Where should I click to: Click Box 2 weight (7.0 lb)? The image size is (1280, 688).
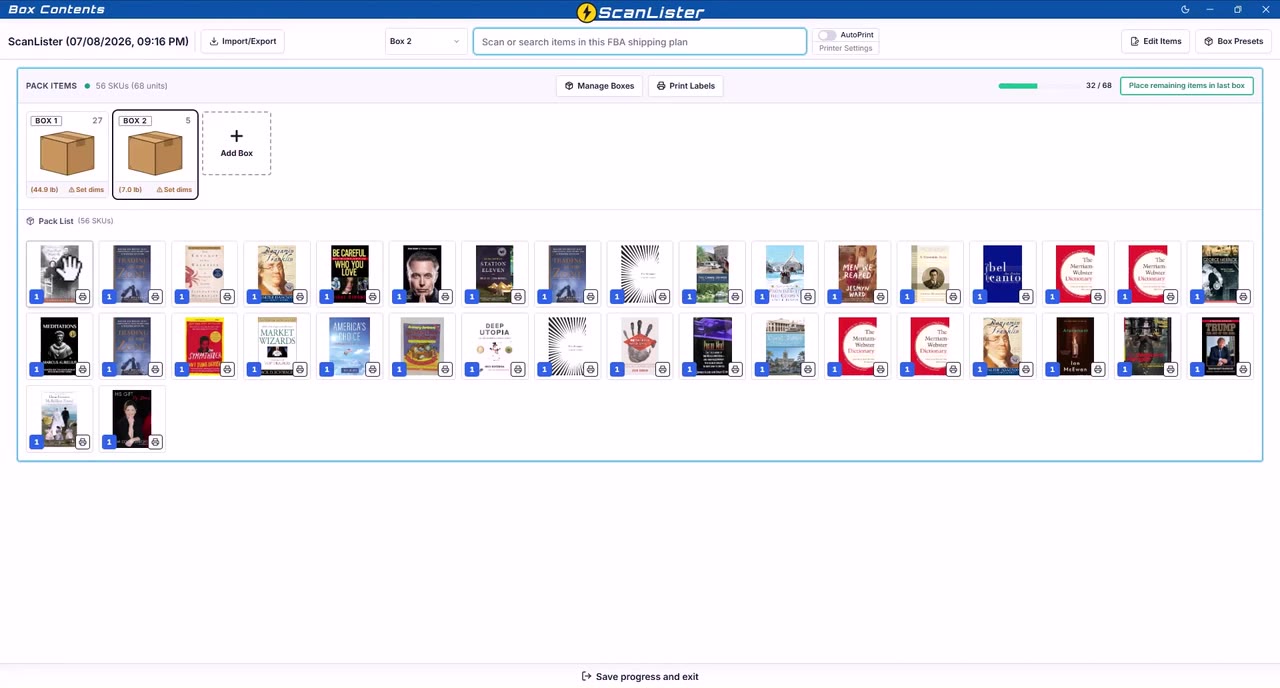[131, 189]
